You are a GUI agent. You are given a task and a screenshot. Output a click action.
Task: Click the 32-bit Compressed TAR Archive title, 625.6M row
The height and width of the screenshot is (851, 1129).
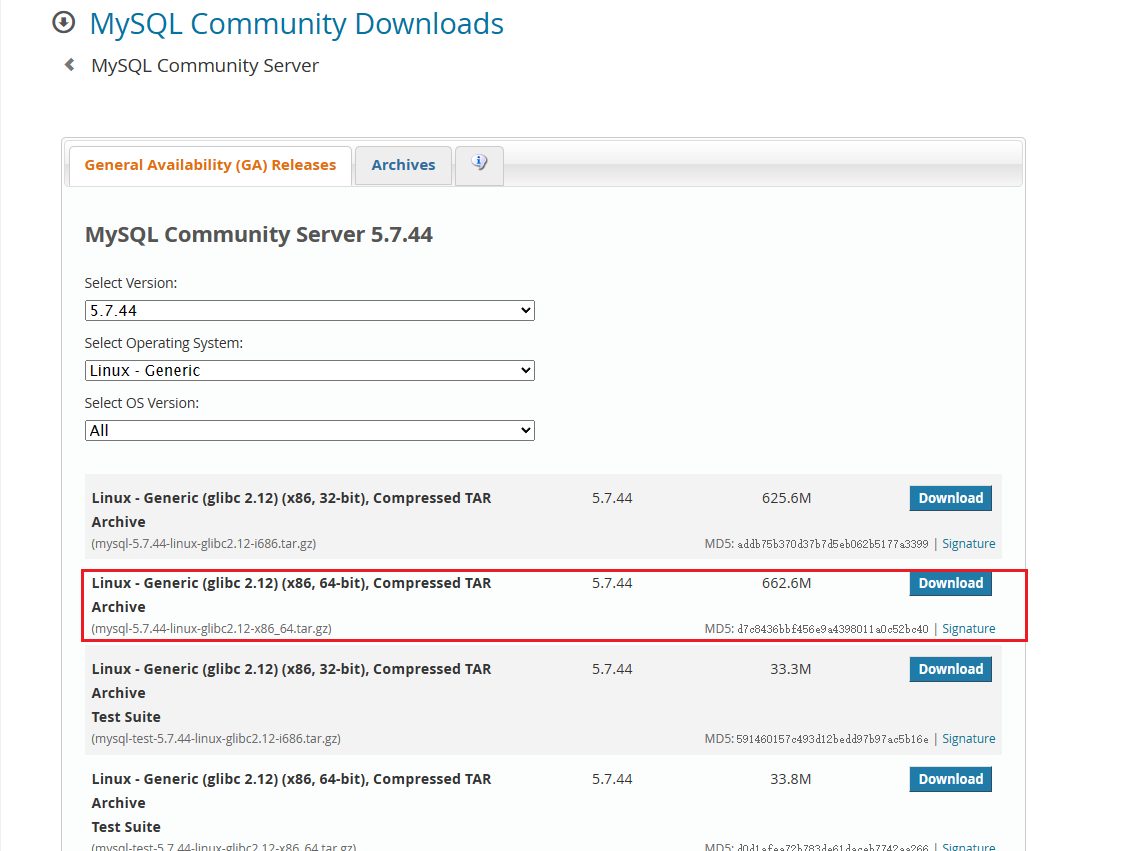[292, 510]
